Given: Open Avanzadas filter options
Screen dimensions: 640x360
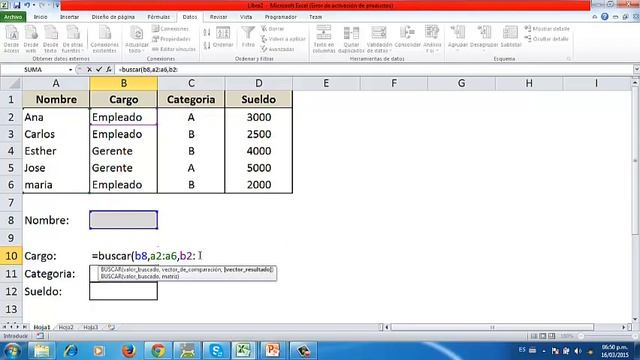Looking at the screenshot, I should click(x=278, y=49).
